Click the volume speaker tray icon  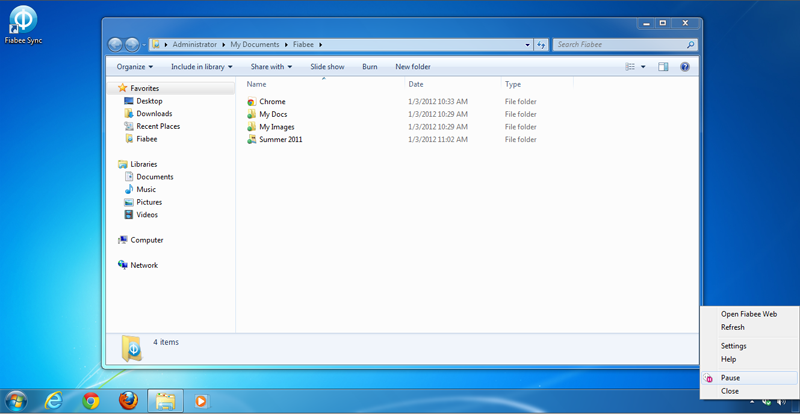coord(781,402)
